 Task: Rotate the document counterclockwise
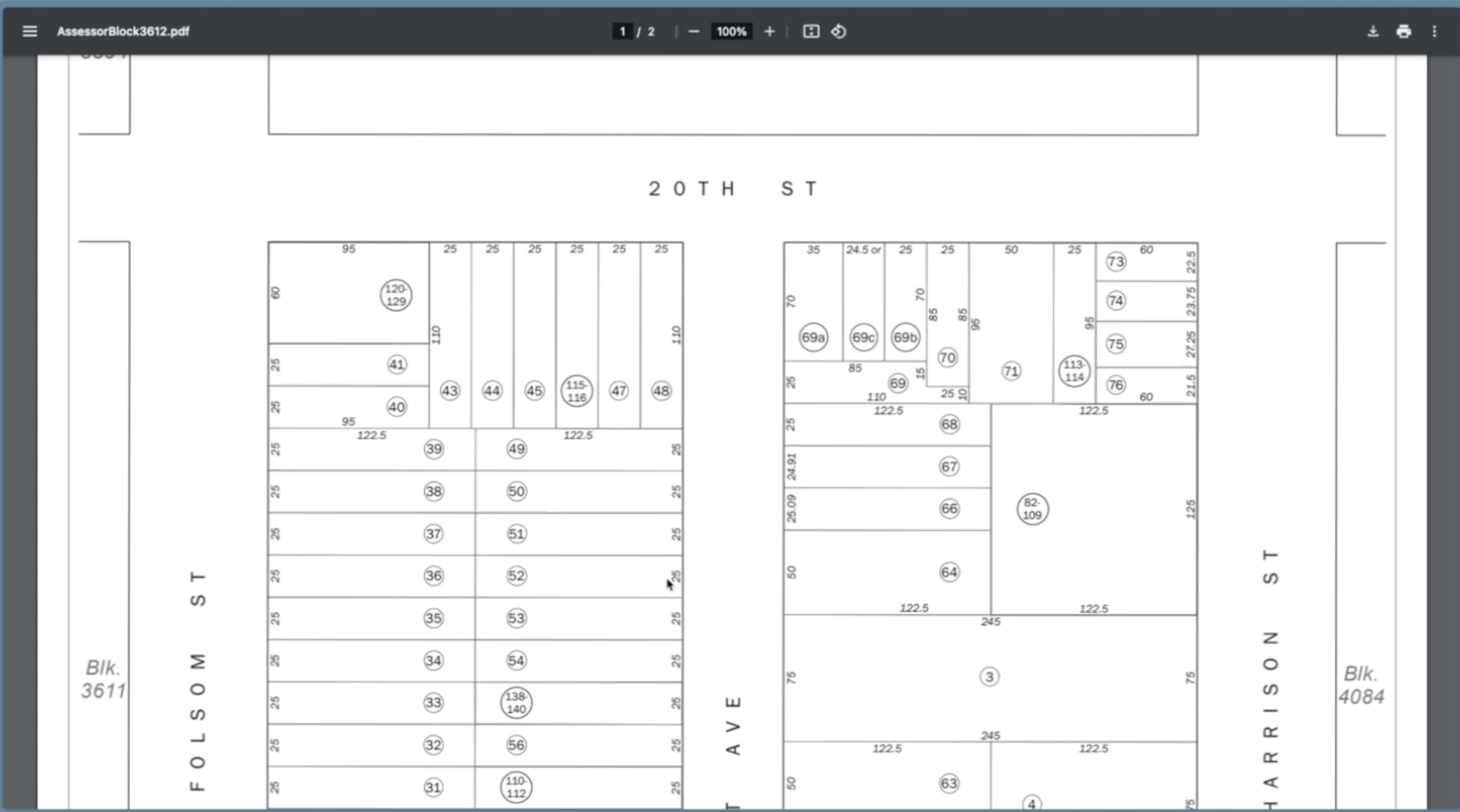tap(839, 31)
